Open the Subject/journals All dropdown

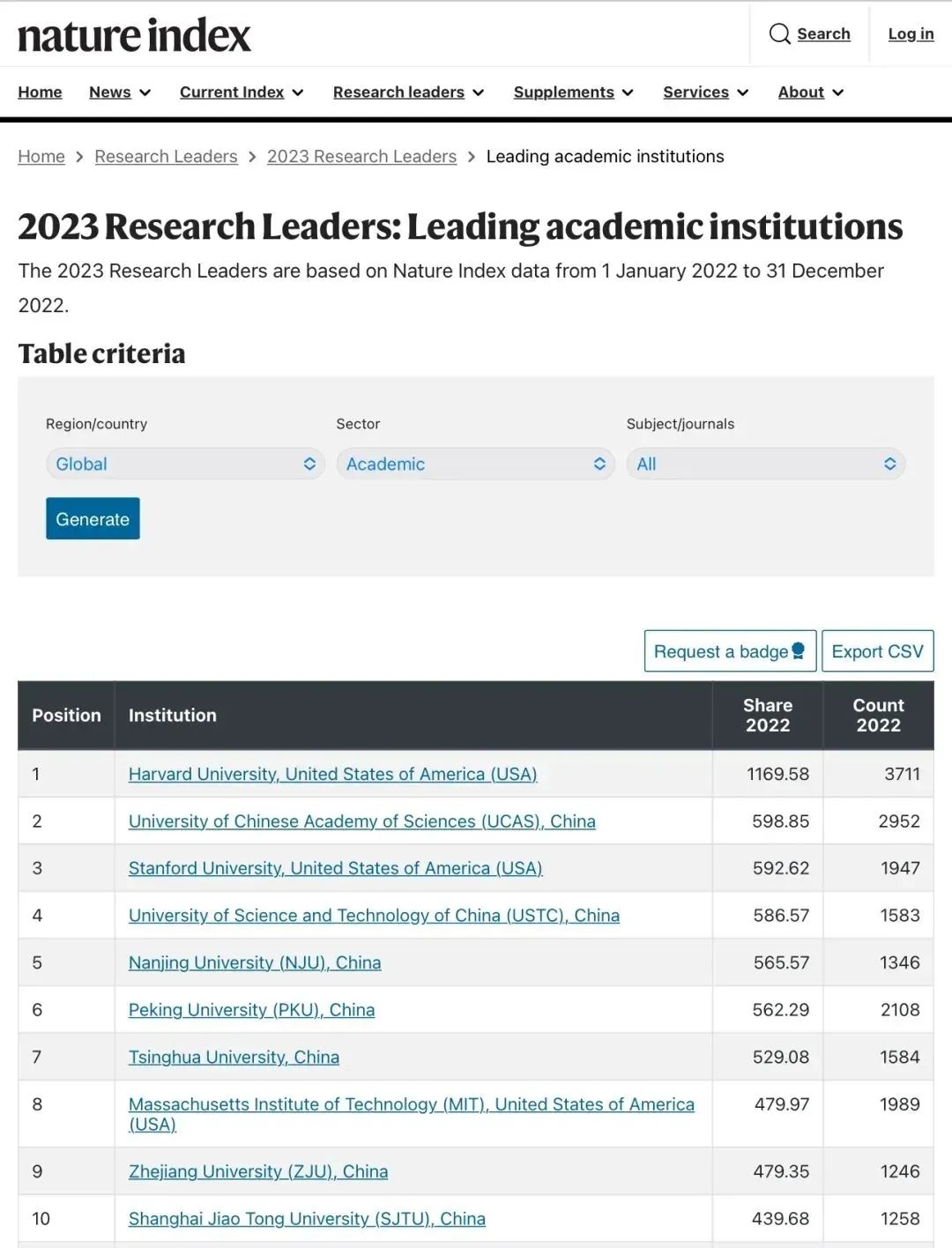[x=766, y=464]
